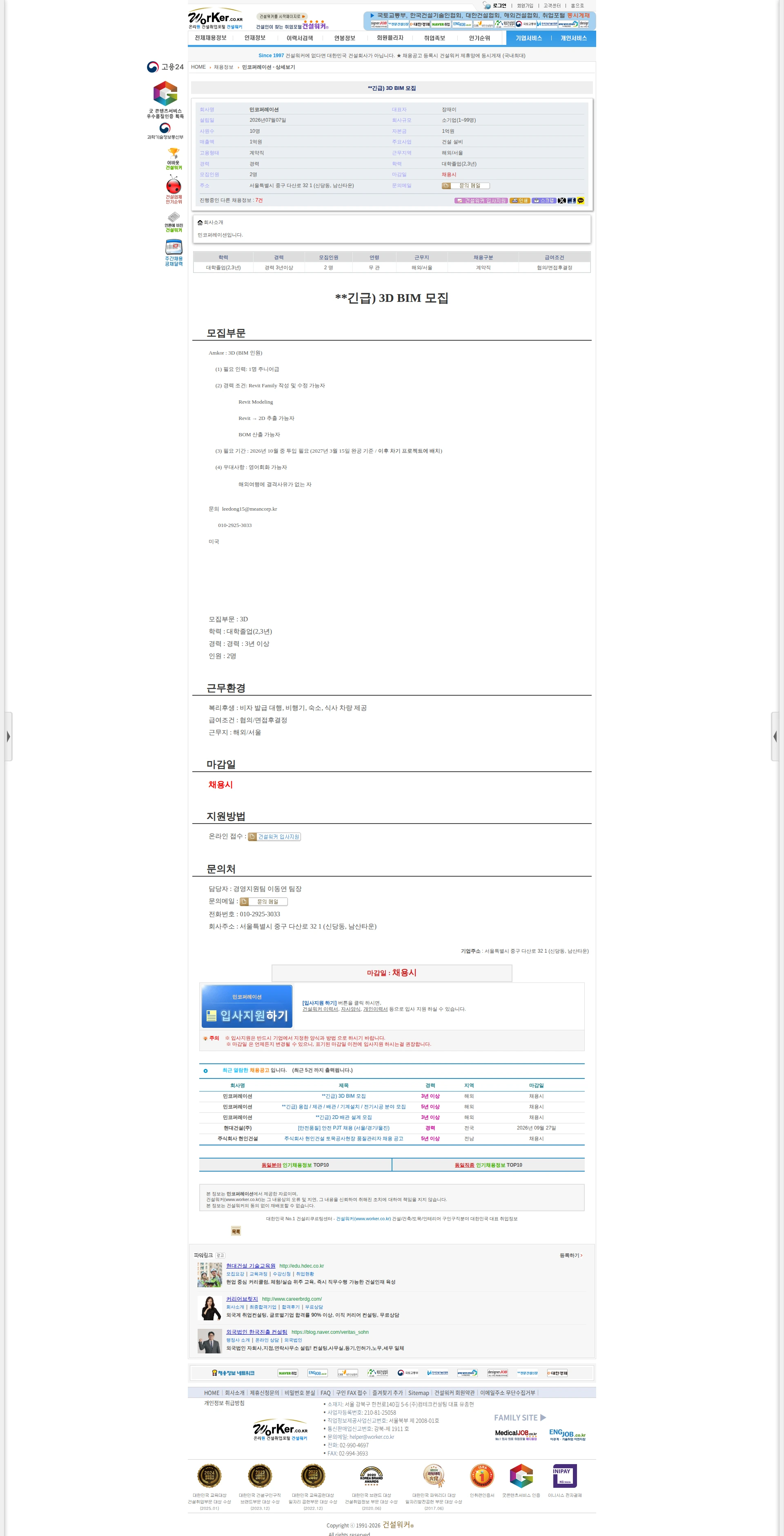Open the 동일직종 인기채용정보 TOP10 tab
Viewport: 784px width, 1536px height.
point(488,1165)
